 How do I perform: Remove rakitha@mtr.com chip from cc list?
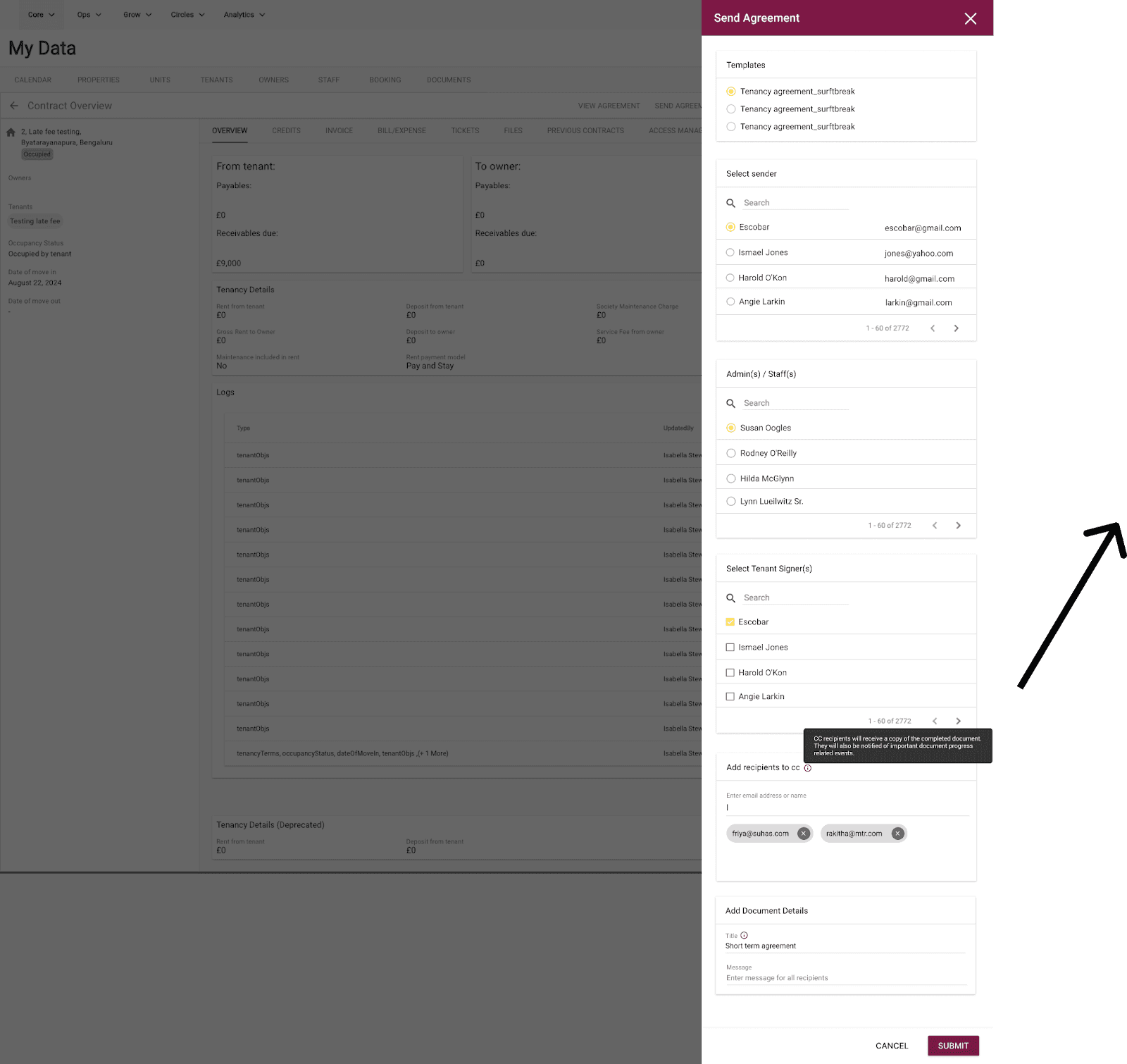coord(897,834)
